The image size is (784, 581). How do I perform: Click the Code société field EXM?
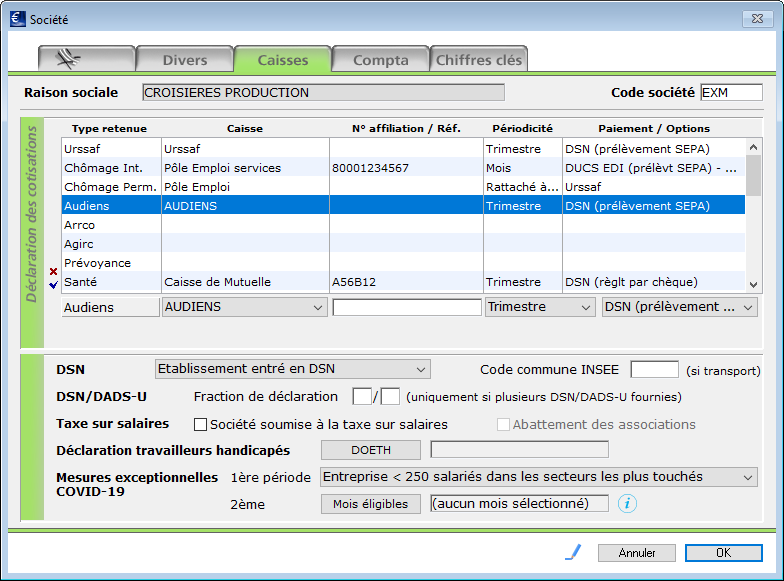pyautogui.click(x=732, y=92)
